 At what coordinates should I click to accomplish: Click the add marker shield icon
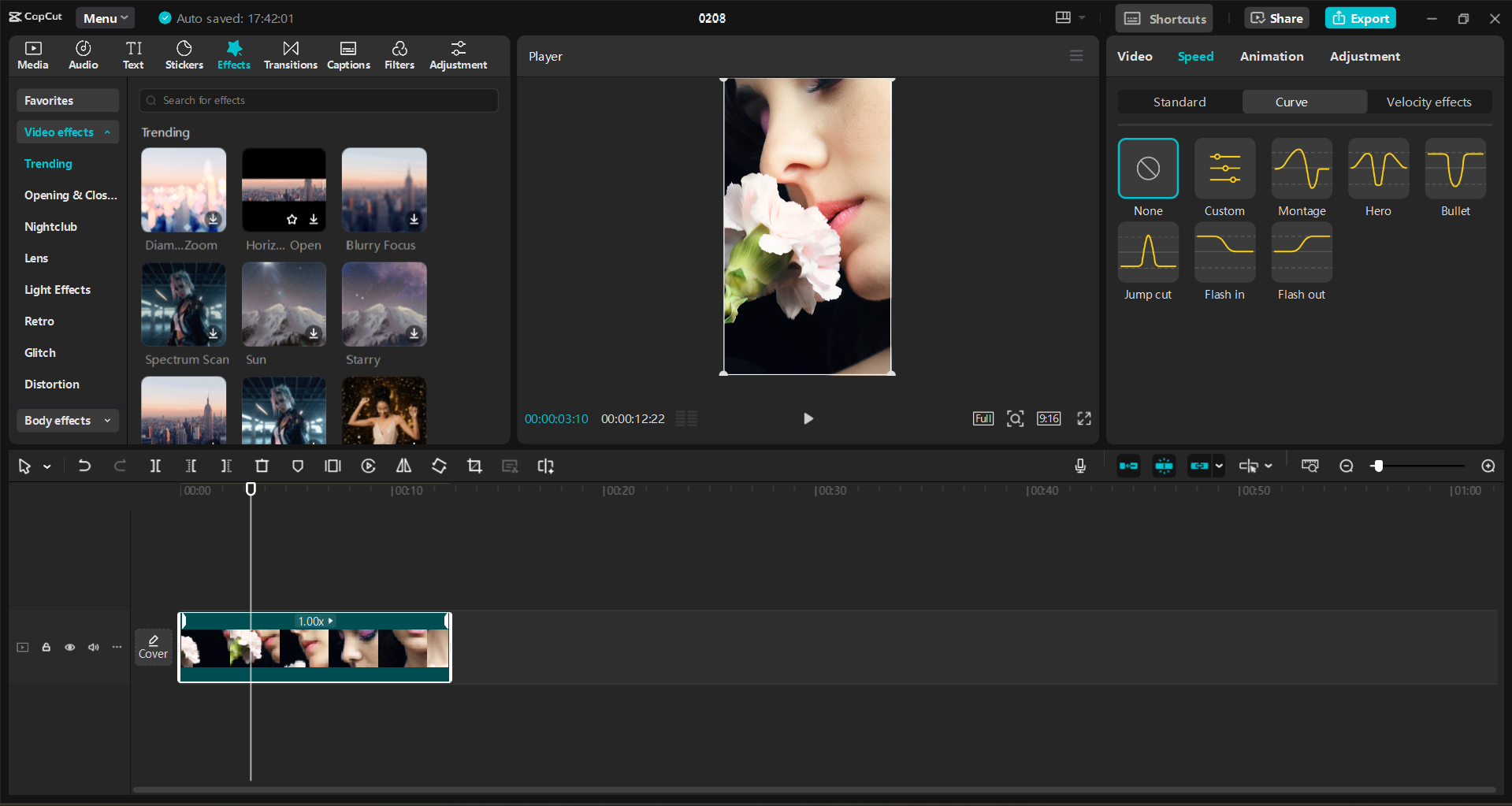tap(297, 466)
